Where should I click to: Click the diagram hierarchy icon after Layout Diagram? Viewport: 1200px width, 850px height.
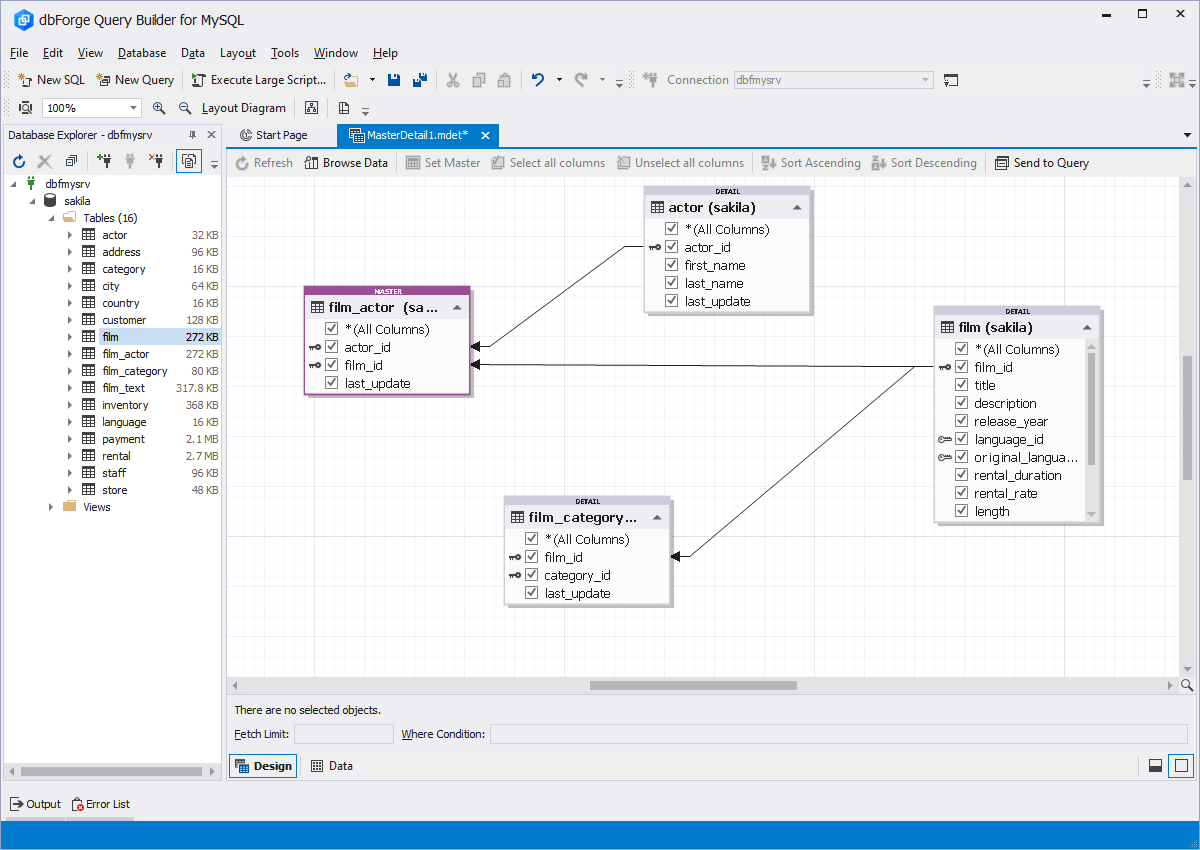[x=311, y=108]
